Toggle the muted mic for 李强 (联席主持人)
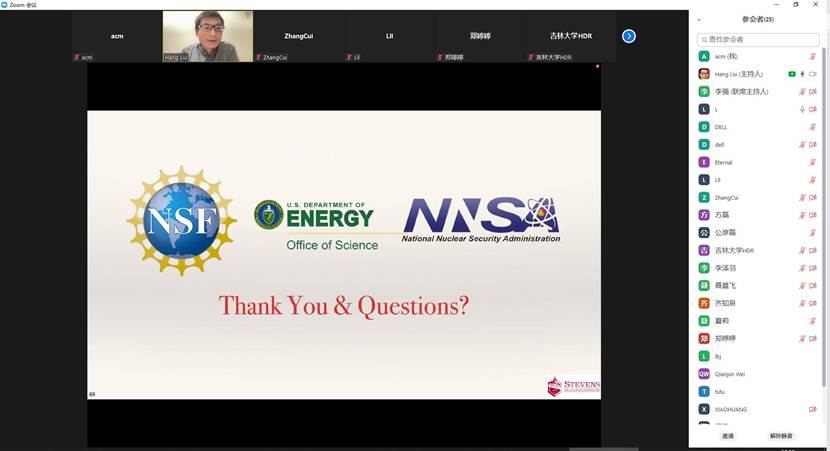 802,92
